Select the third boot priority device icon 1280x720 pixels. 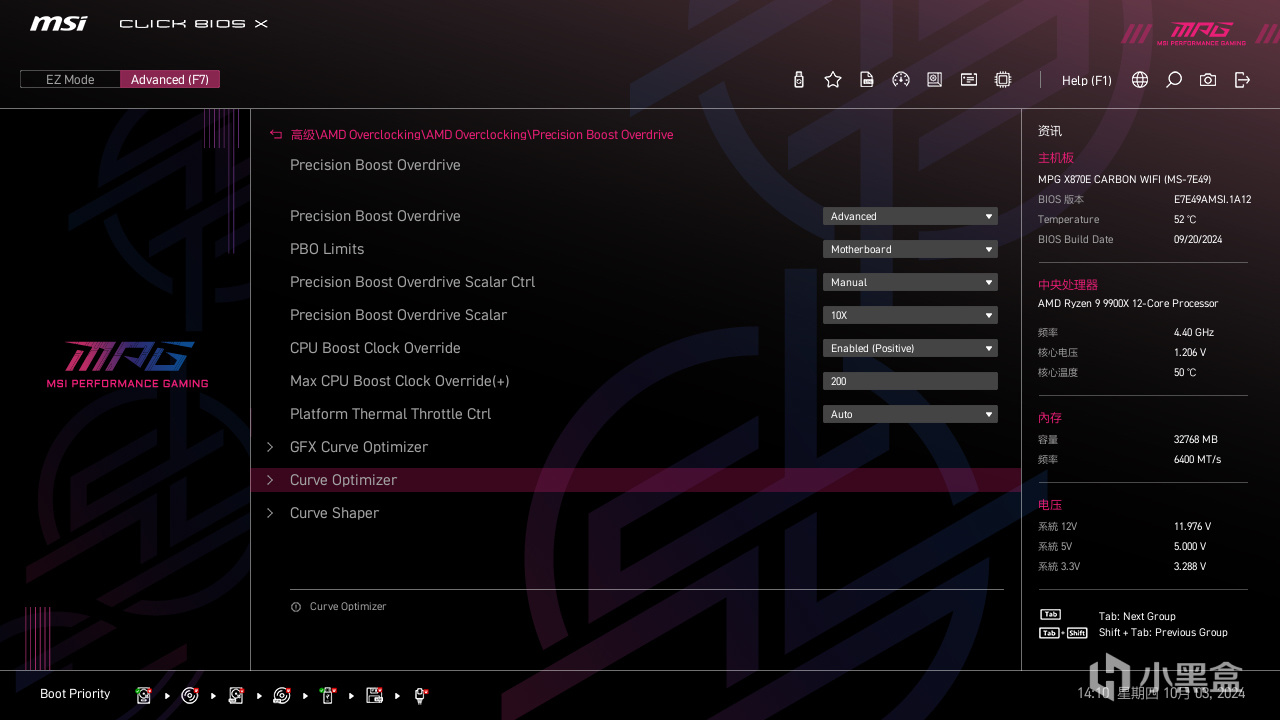tap(236, 695)
